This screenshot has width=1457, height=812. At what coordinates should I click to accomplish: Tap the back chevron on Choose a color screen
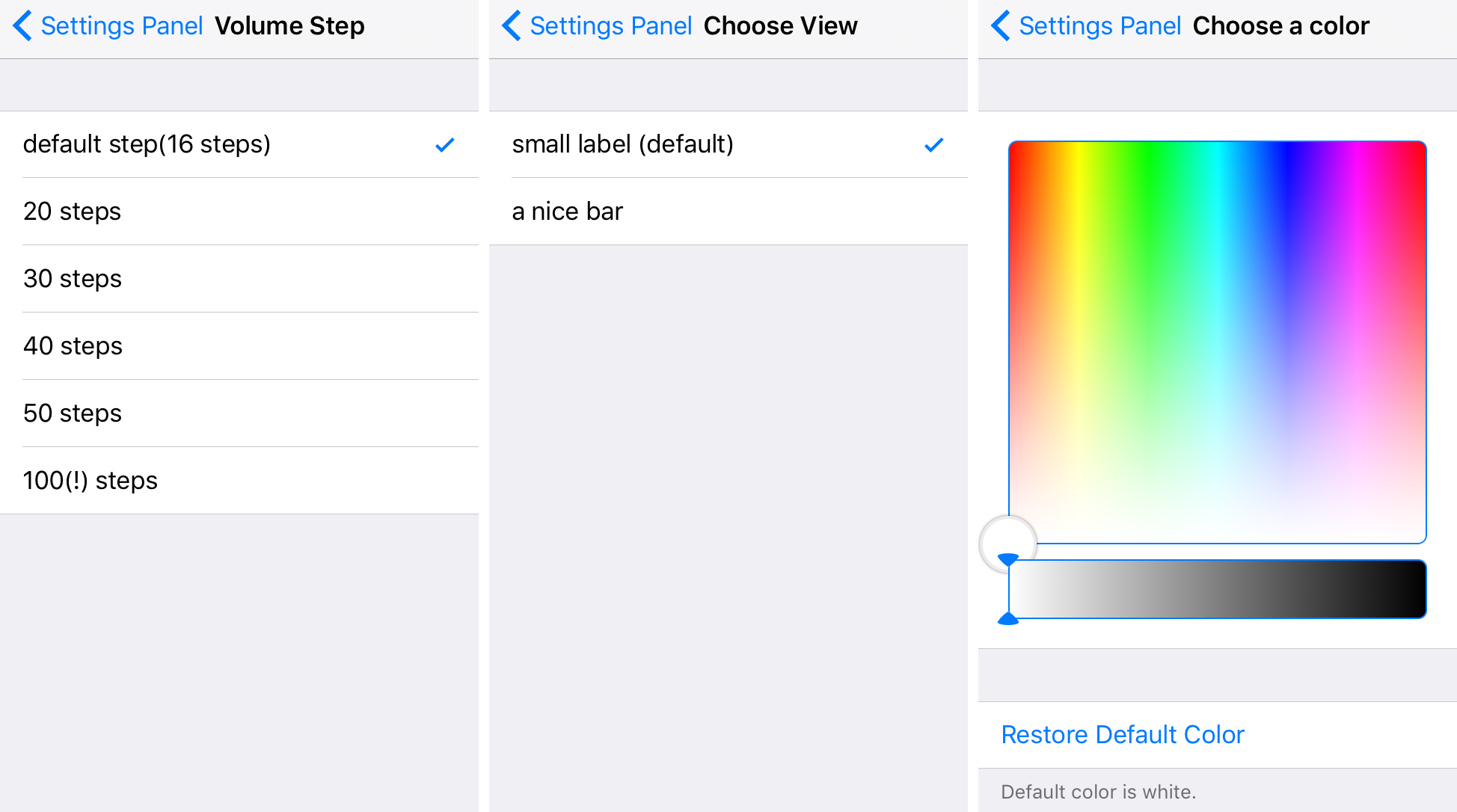click(x=1000, y=25)
